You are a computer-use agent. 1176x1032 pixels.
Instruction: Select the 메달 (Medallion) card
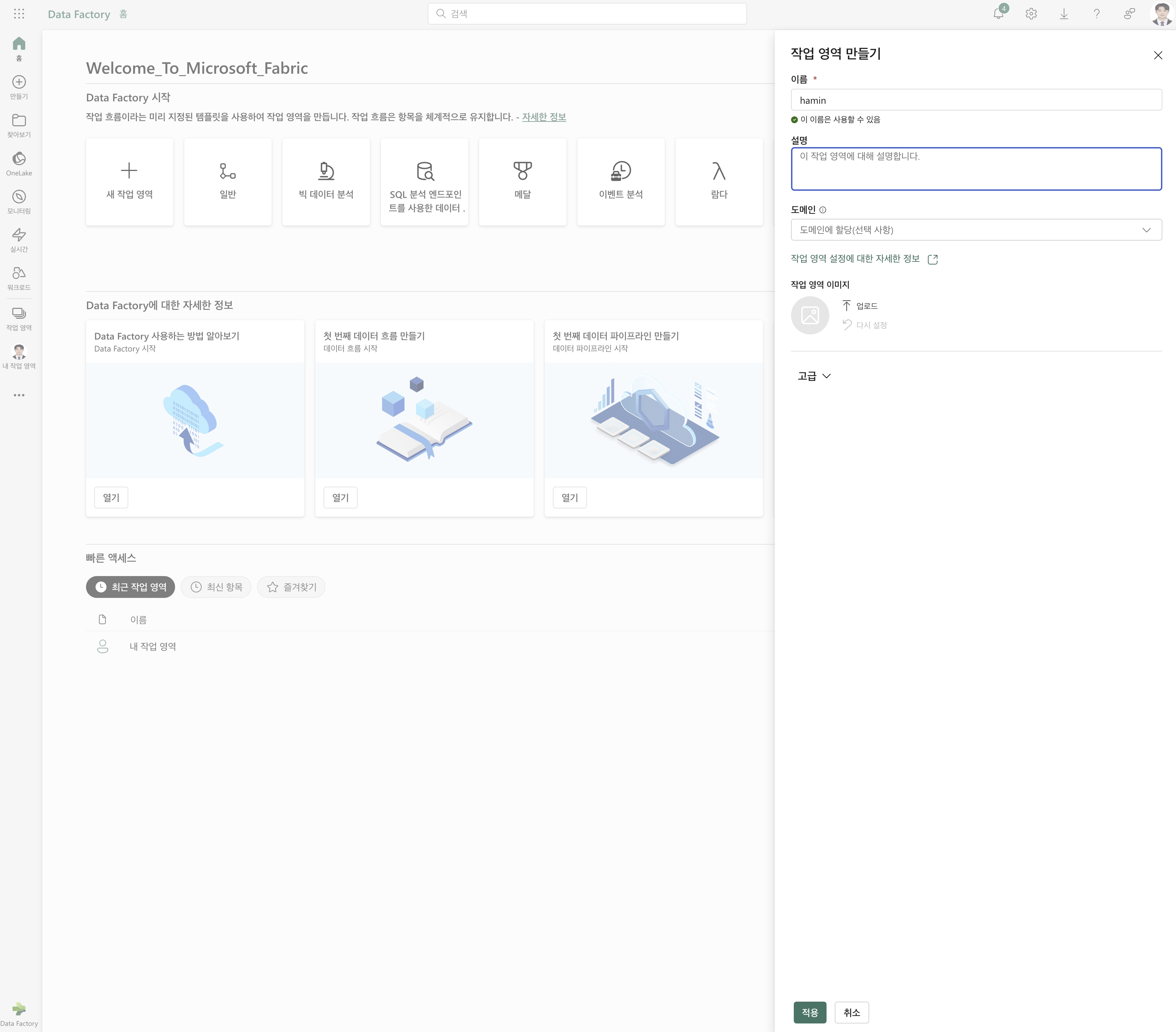pyautogui.click(x=522, y=182)
